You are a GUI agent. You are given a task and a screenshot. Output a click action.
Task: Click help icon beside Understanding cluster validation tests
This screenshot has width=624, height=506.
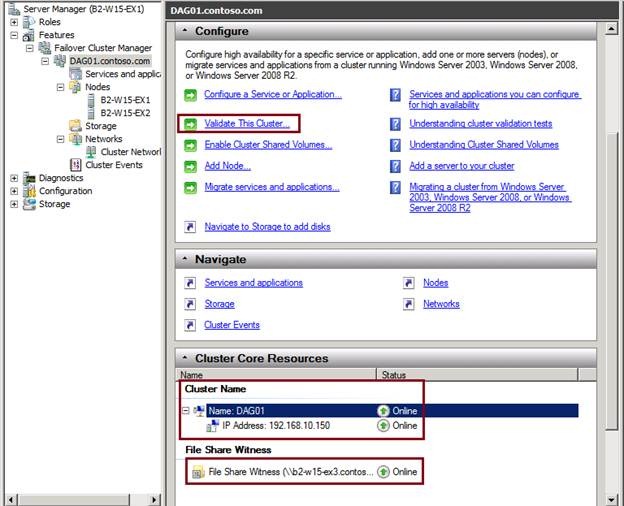pos(395,124)
